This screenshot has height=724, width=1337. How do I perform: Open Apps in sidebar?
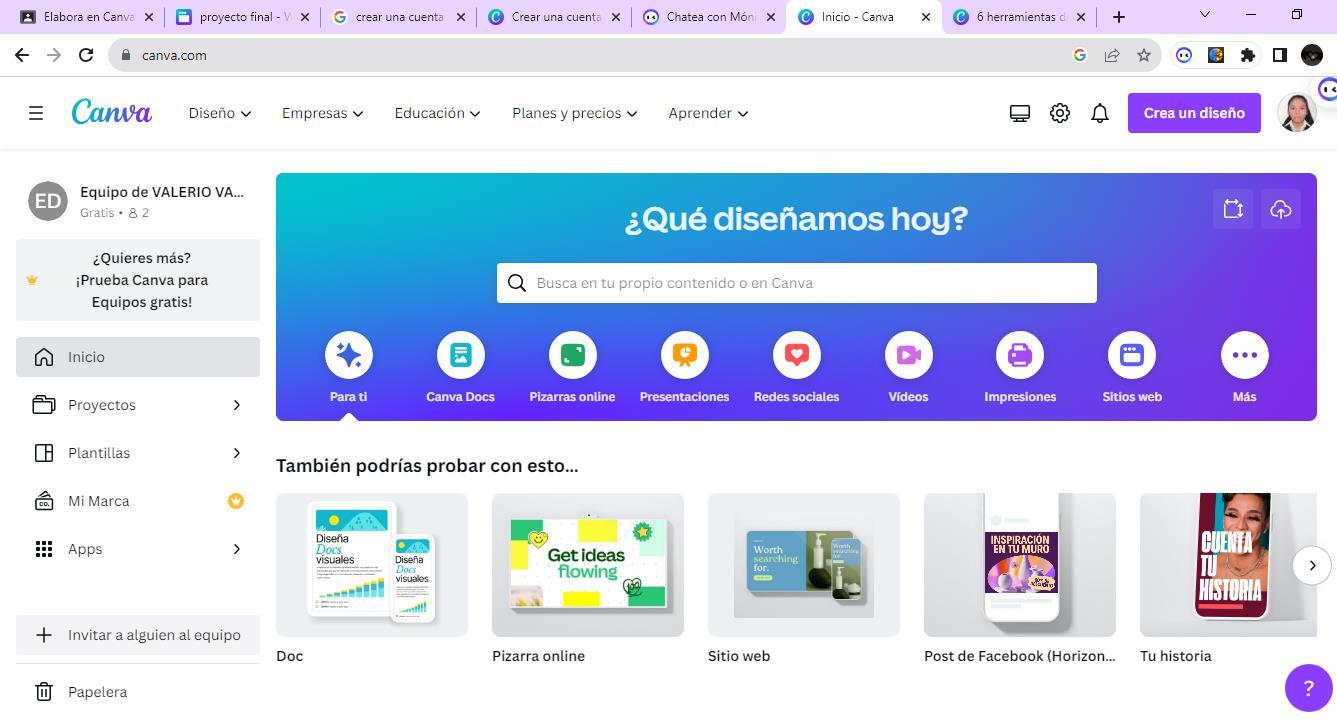click(x=138, y=549)
